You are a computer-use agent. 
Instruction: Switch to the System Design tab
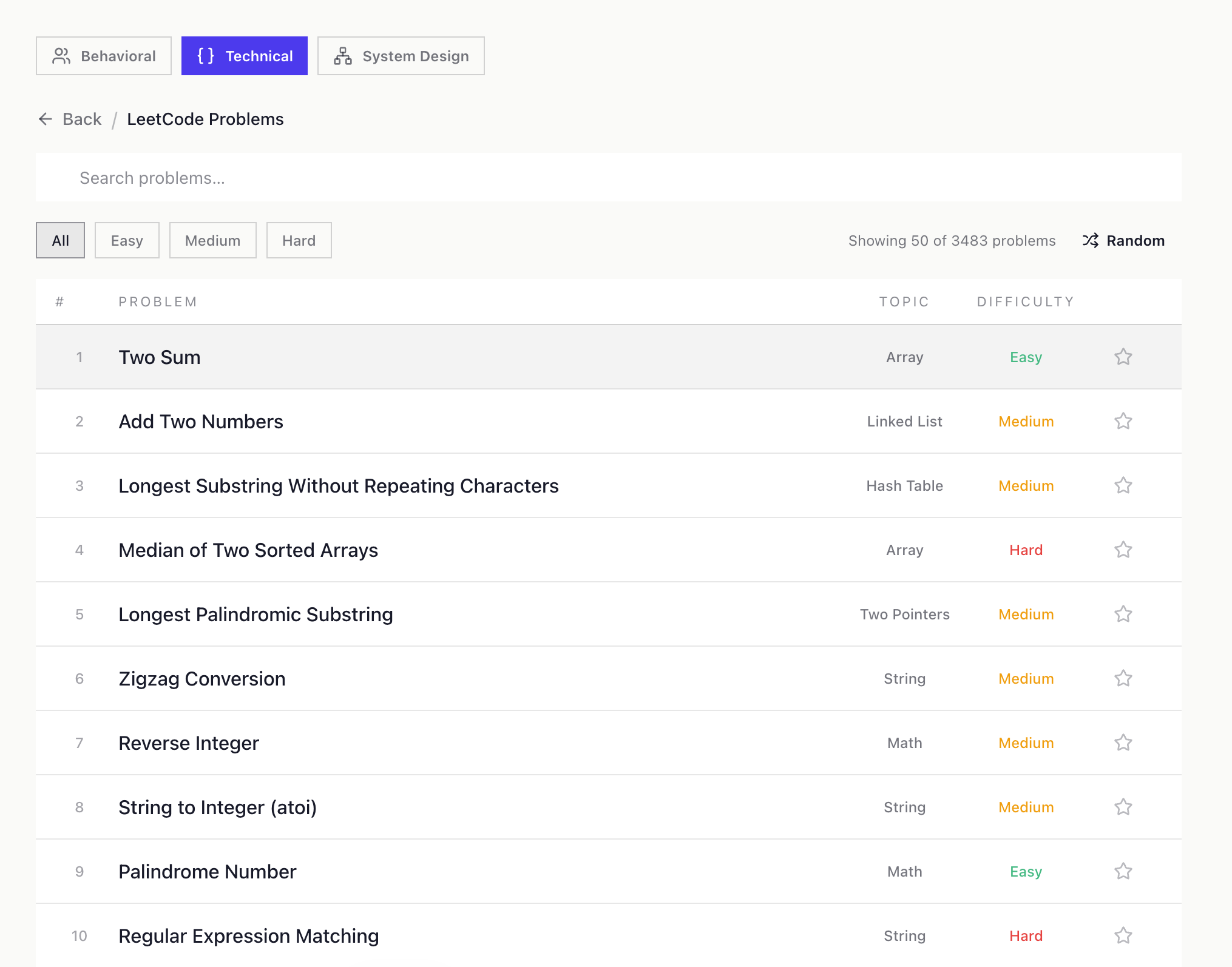coord(401,56)
